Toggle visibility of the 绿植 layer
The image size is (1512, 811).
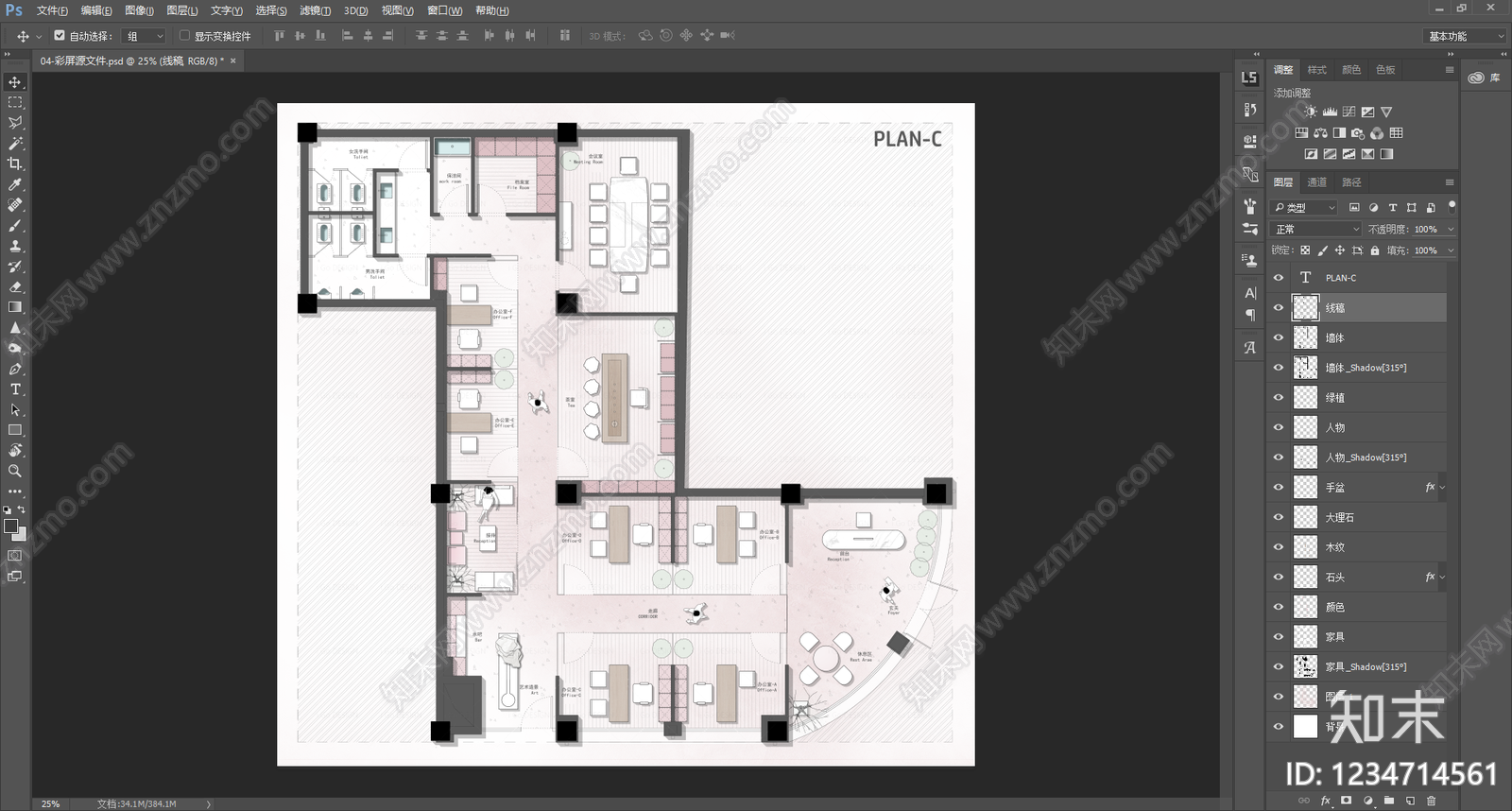[x=1279, y=398]
